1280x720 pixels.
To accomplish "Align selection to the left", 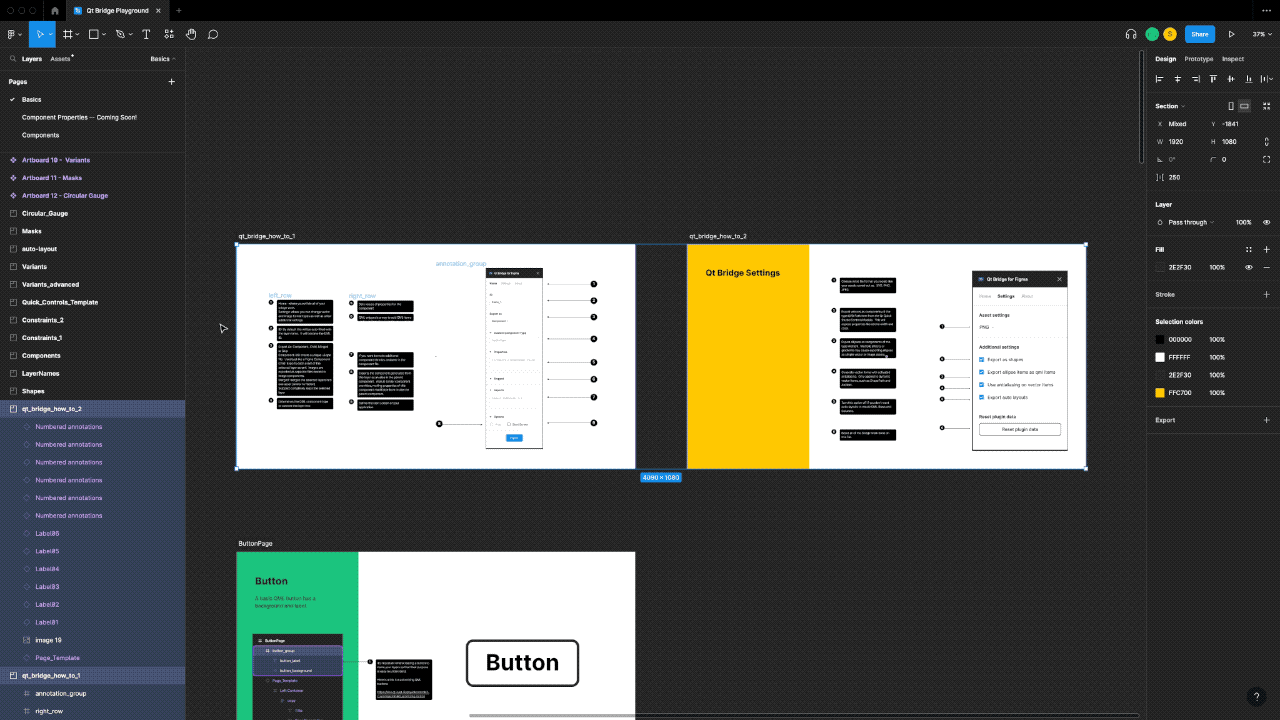I will click(x=1160, y=79).
